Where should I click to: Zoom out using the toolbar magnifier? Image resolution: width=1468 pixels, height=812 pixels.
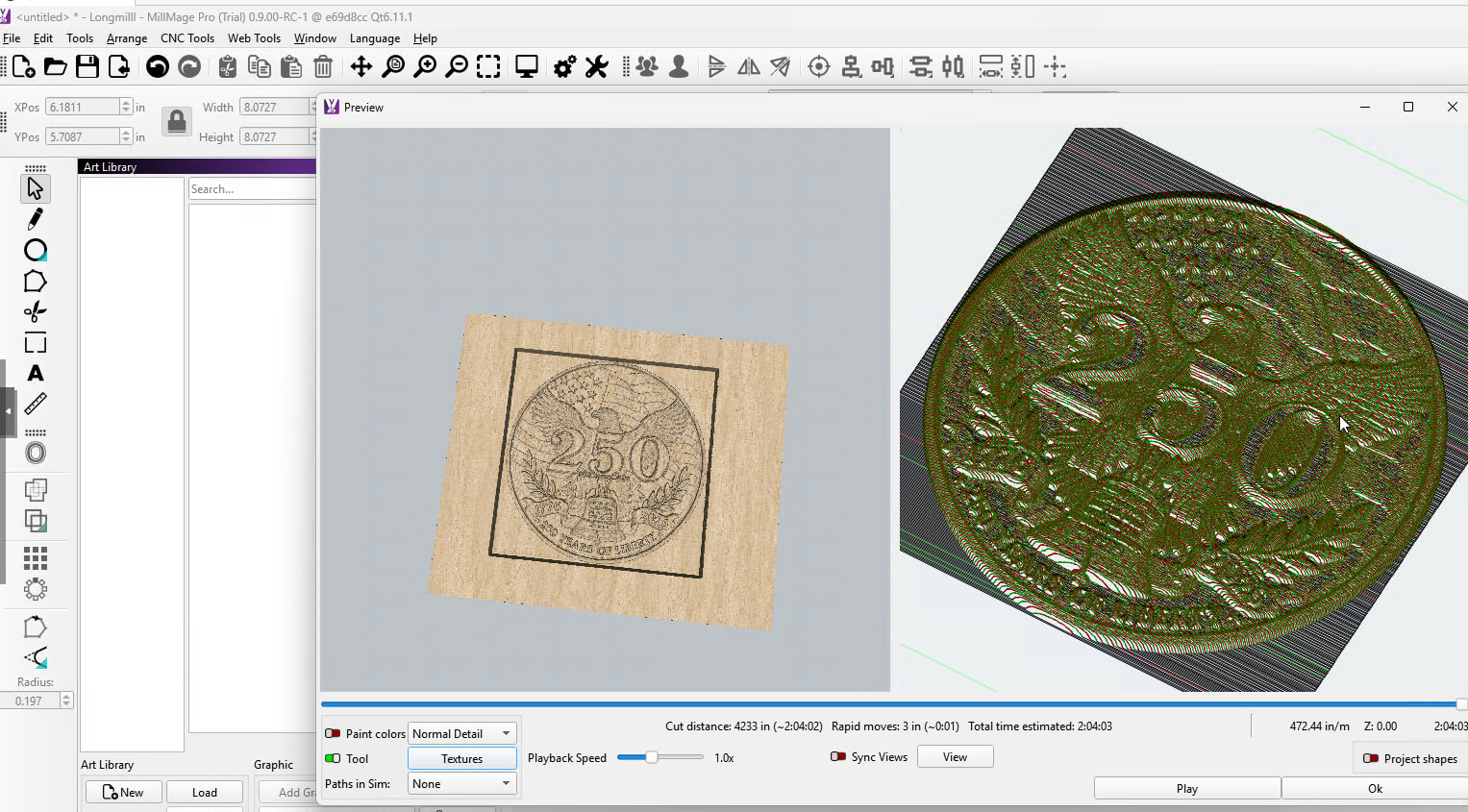tap(458, 66)
